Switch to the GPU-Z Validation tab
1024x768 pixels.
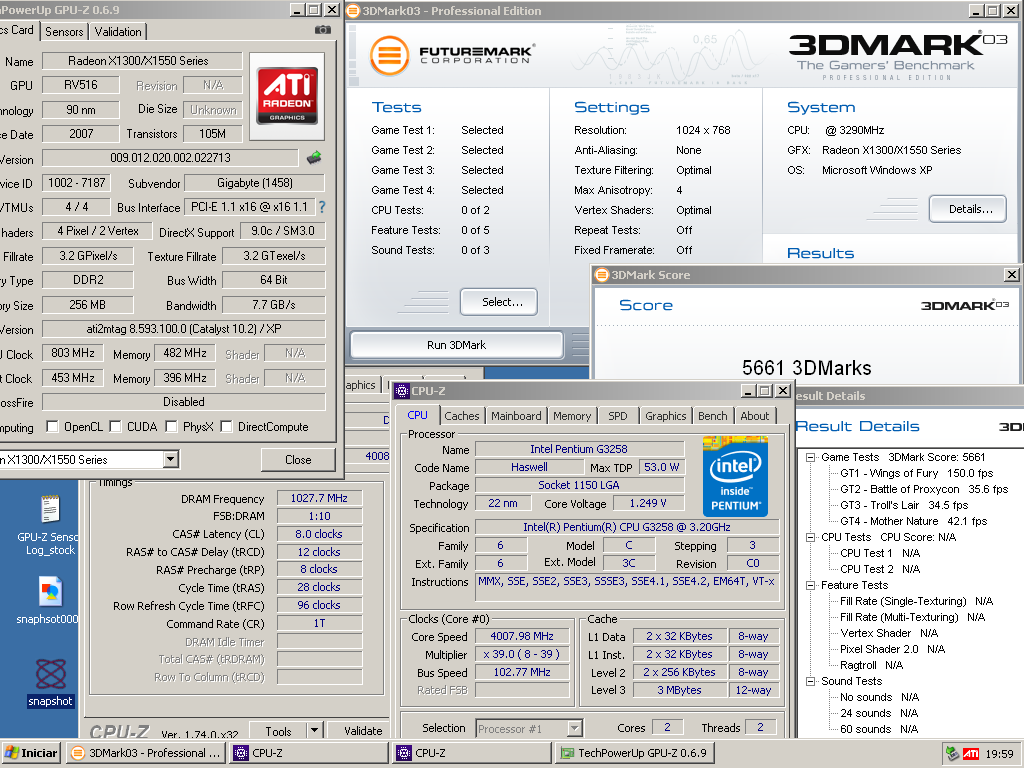[118, 31]
